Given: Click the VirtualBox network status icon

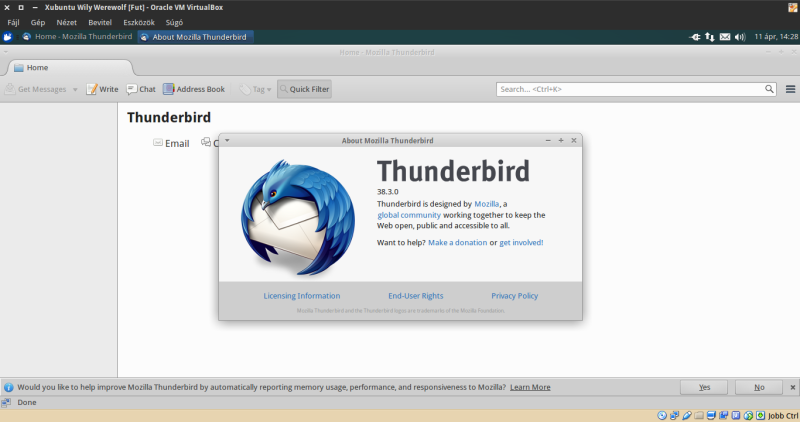Looking at the screenshot, I should [674, 415].
